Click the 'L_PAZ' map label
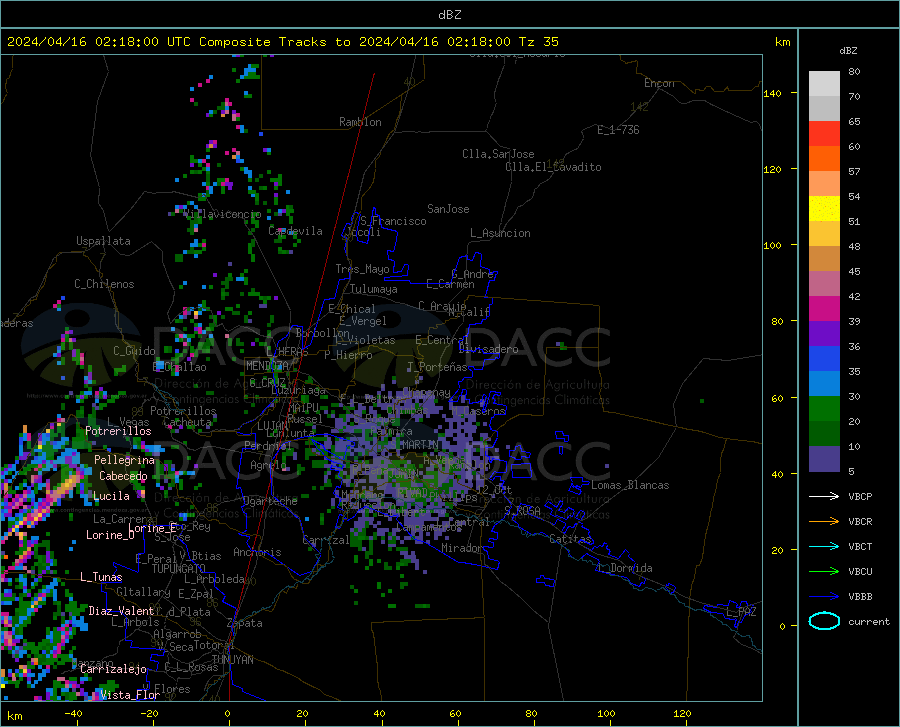900x727 pixels. [741, 612]
